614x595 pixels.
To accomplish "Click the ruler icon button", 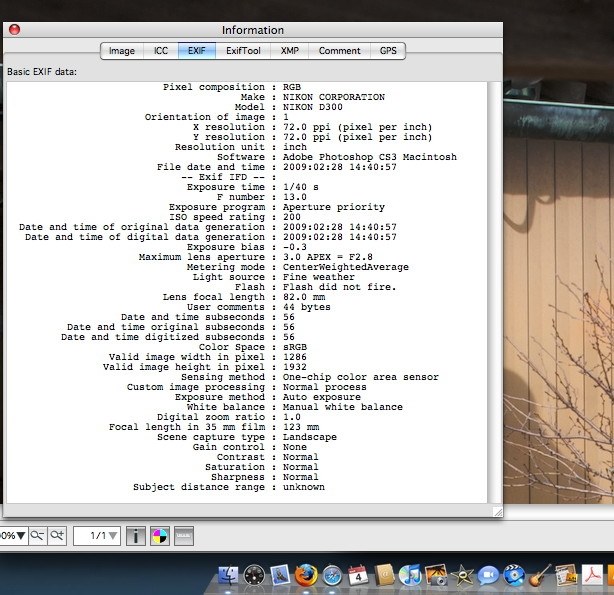I will [x=184, y=536].
